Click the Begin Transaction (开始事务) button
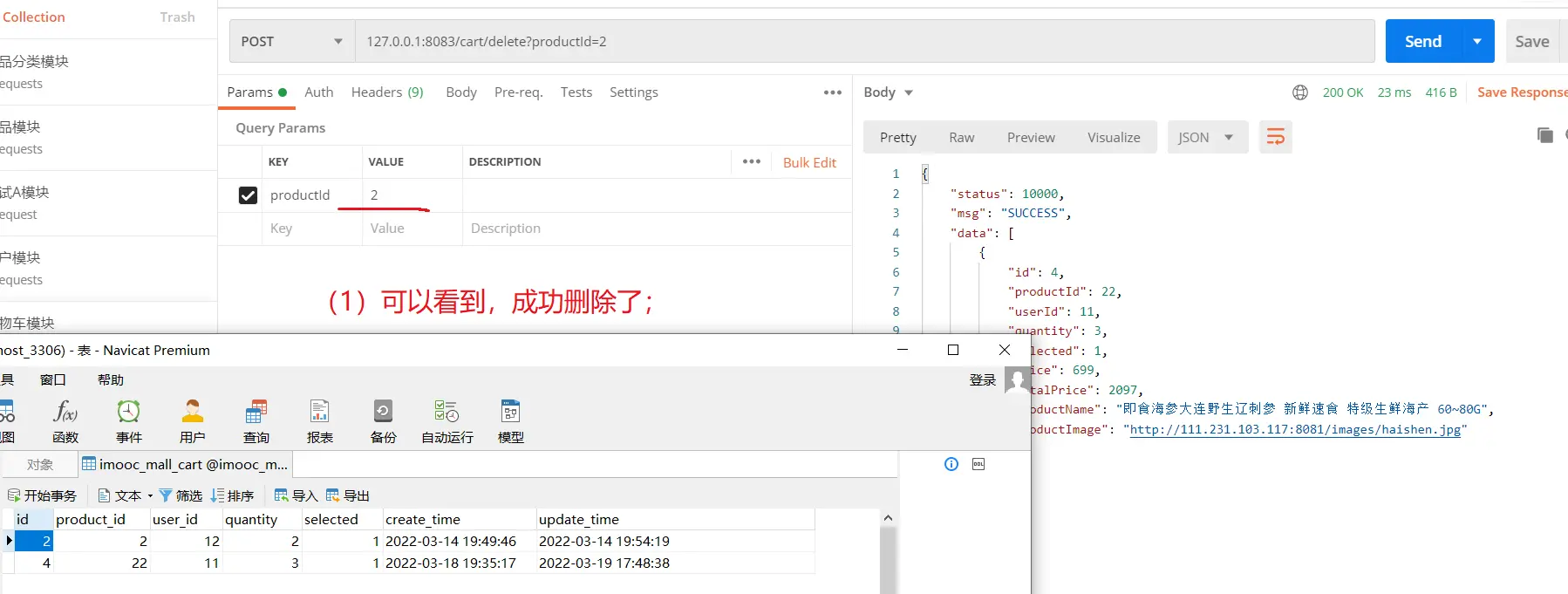Image resolution: width=1568 pixels, height=594 pixels. 42,495
